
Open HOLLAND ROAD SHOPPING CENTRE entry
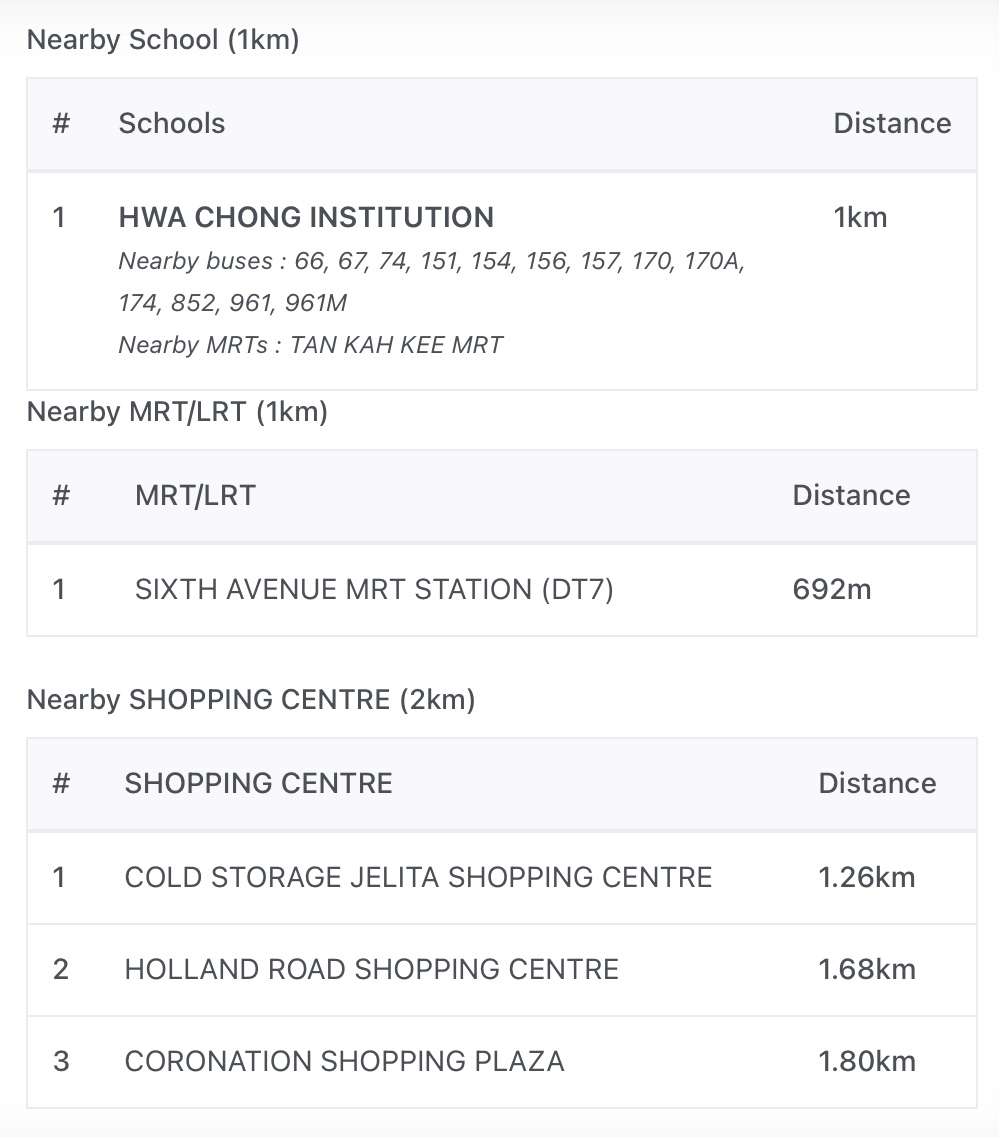click(372, 969)
